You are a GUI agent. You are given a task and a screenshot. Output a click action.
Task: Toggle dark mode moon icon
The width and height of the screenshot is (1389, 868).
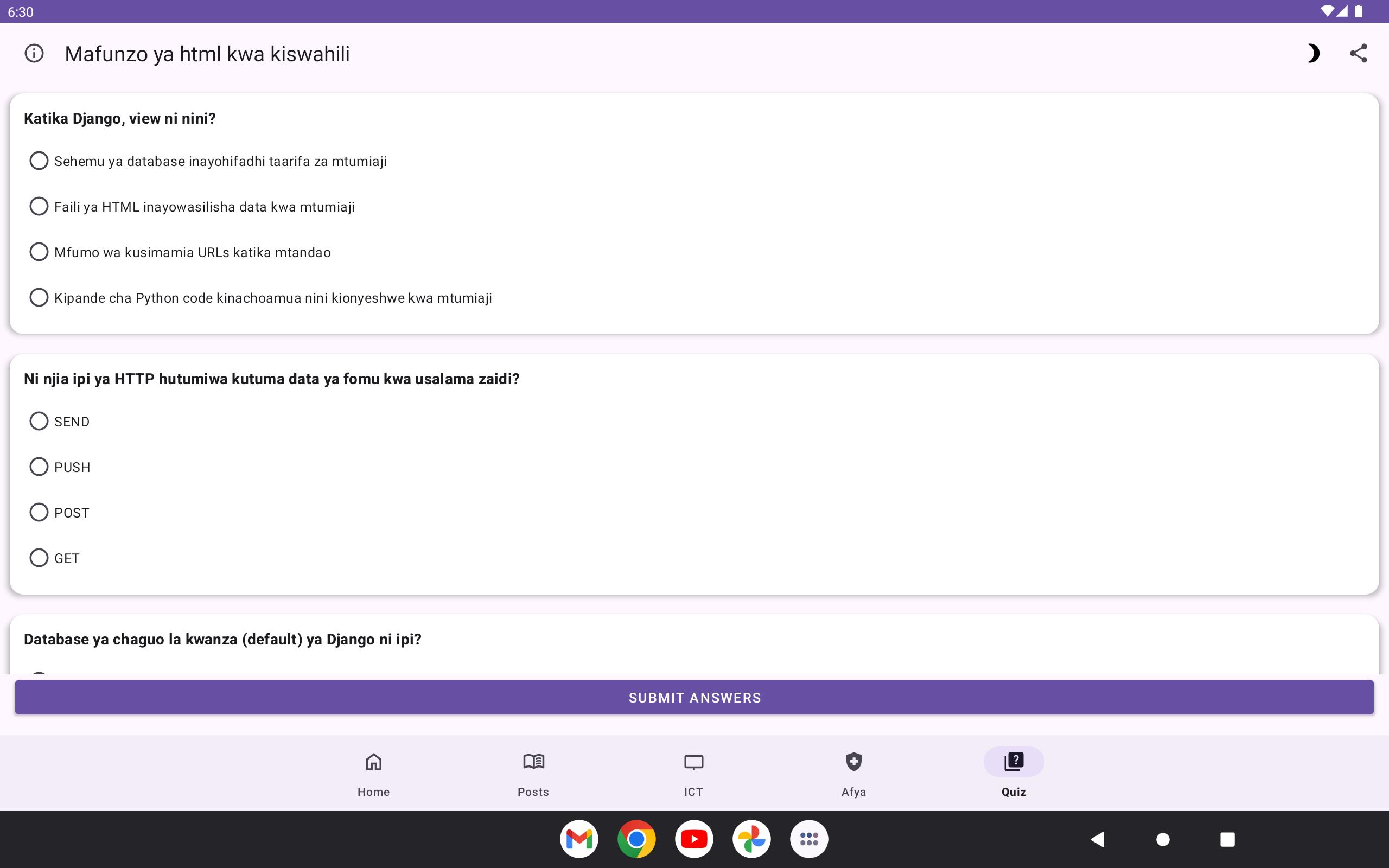tap(1312, 53)
